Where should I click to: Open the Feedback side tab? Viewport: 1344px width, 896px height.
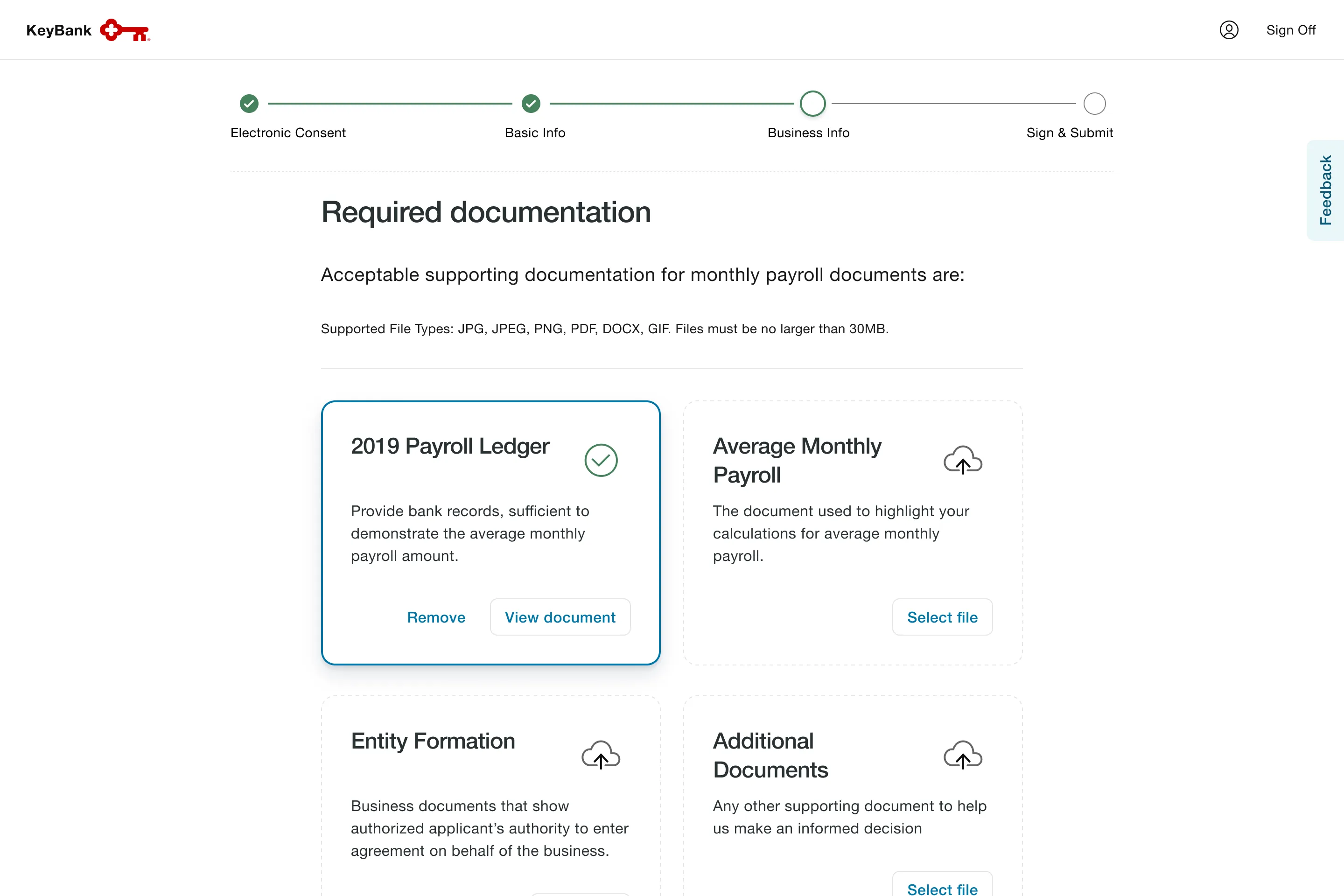pyautogui.click(x=1325, y=190)
